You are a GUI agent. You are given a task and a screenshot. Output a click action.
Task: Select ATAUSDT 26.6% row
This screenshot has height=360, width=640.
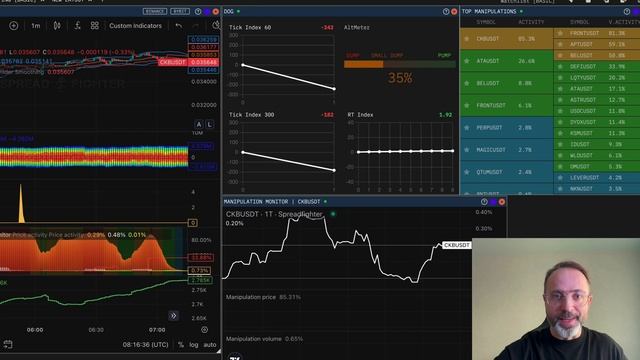pos(507,61)
